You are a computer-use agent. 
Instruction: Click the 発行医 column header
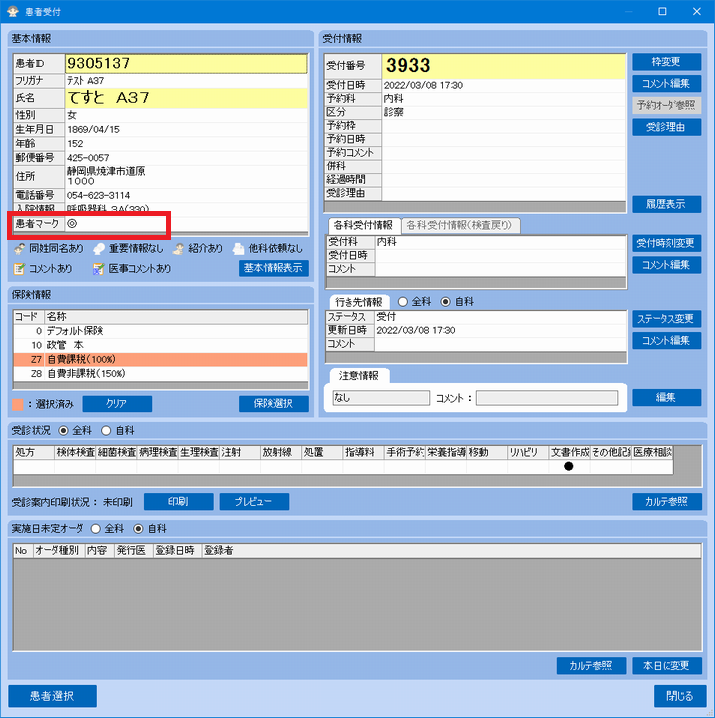133,551
